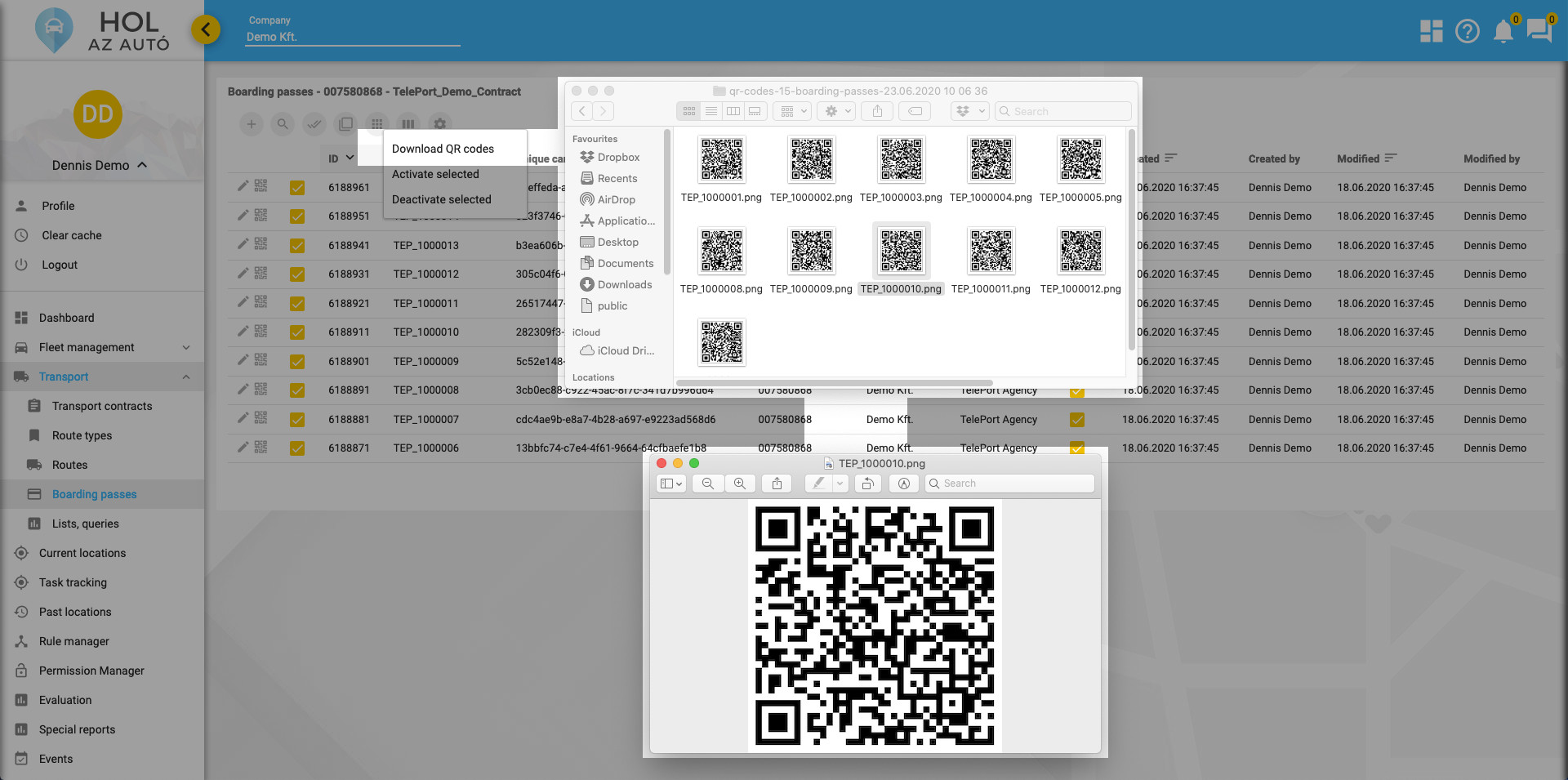Viewport: 1568px width, 780px height.
Task: Open the help question mark icon
Action: coord(1467,32)
